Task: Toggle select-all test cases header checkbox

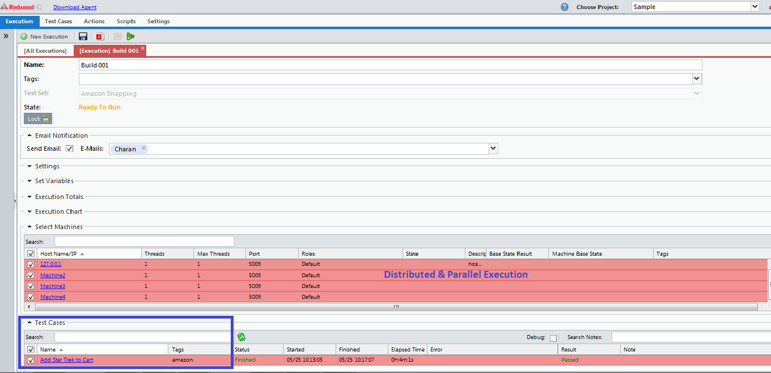Action: click(31, 349)
